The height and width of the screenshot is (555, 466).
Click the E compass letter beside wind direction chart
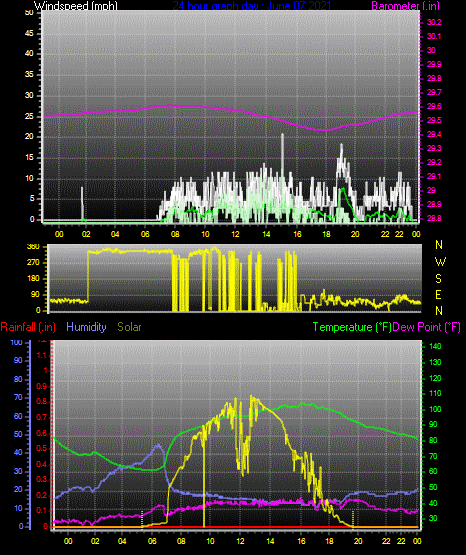tap(438, 295)
